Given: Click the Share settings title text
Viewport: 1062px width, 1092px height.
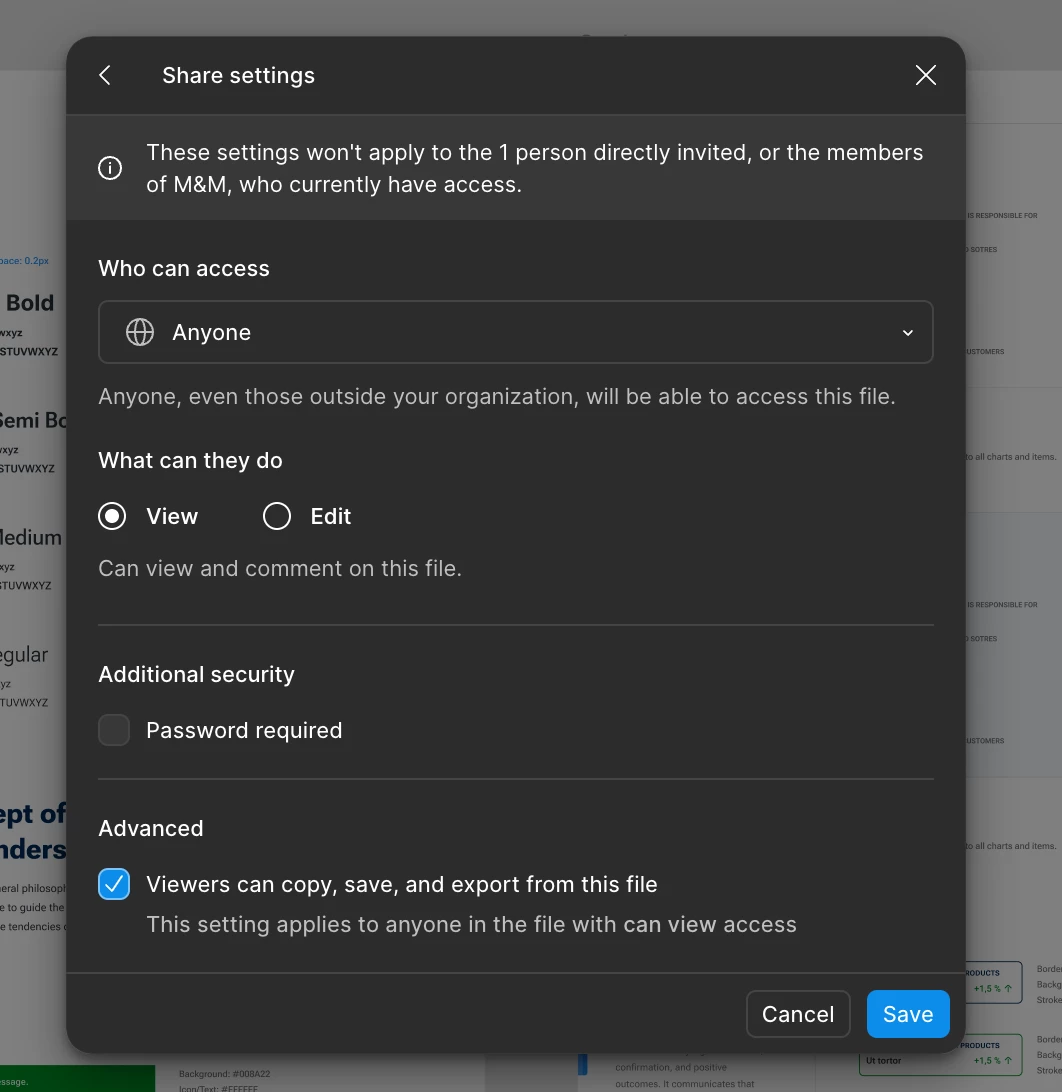Looking at the screenshot, I should tap(238, 75).
